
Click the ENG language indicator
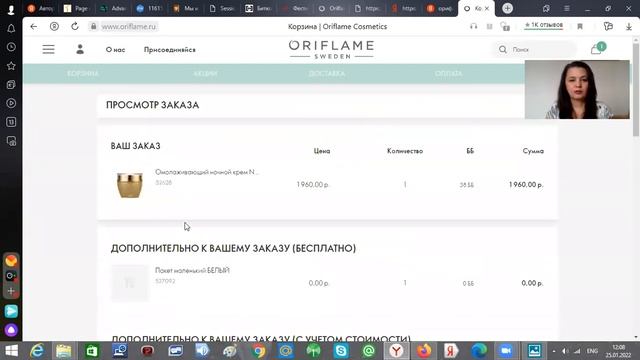(592, 351)
